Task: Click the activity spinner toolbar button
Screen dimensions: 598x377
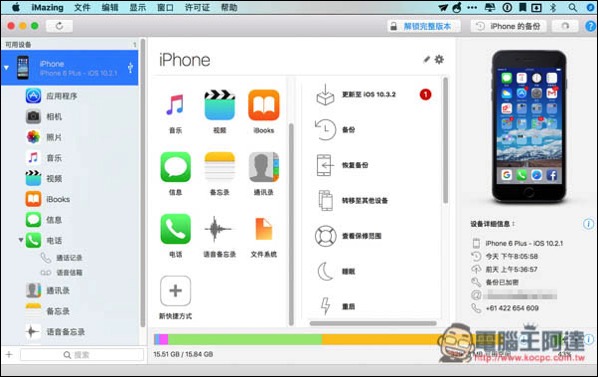Action: coord(565,26)
